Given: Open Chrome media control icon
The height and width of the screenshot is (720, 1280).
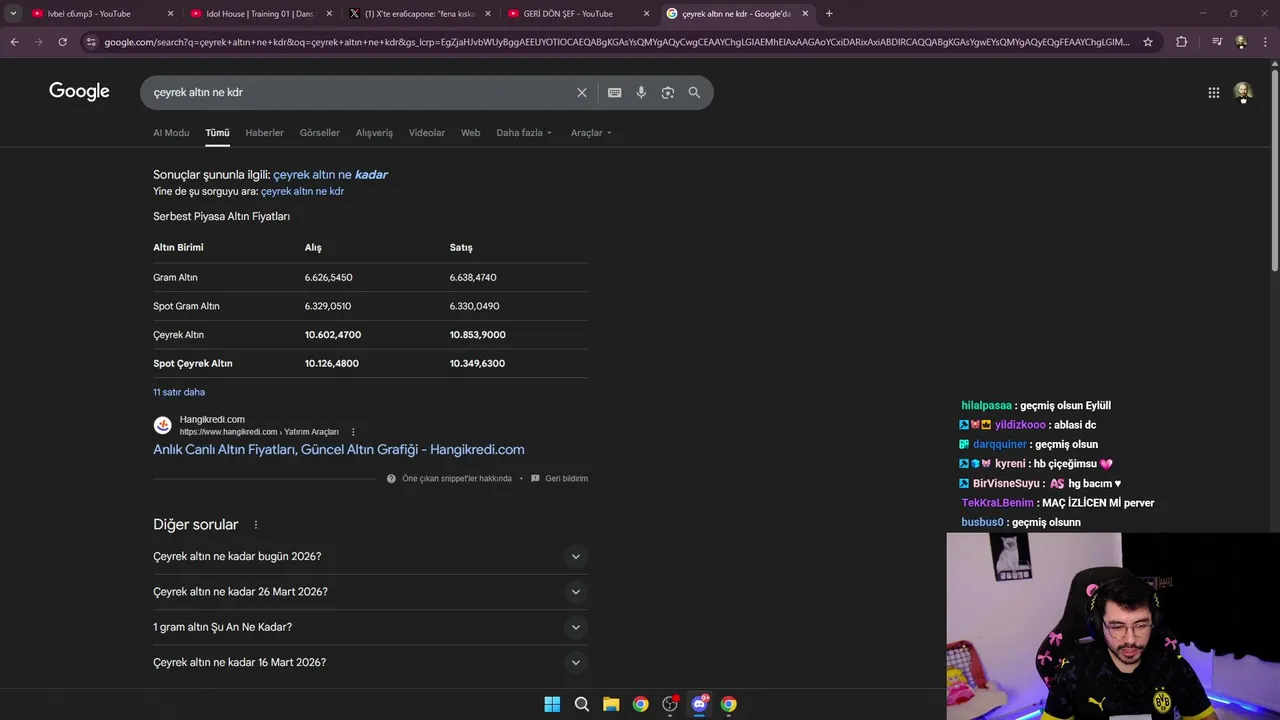Looking at the screenshot, I should [1217, 42].
